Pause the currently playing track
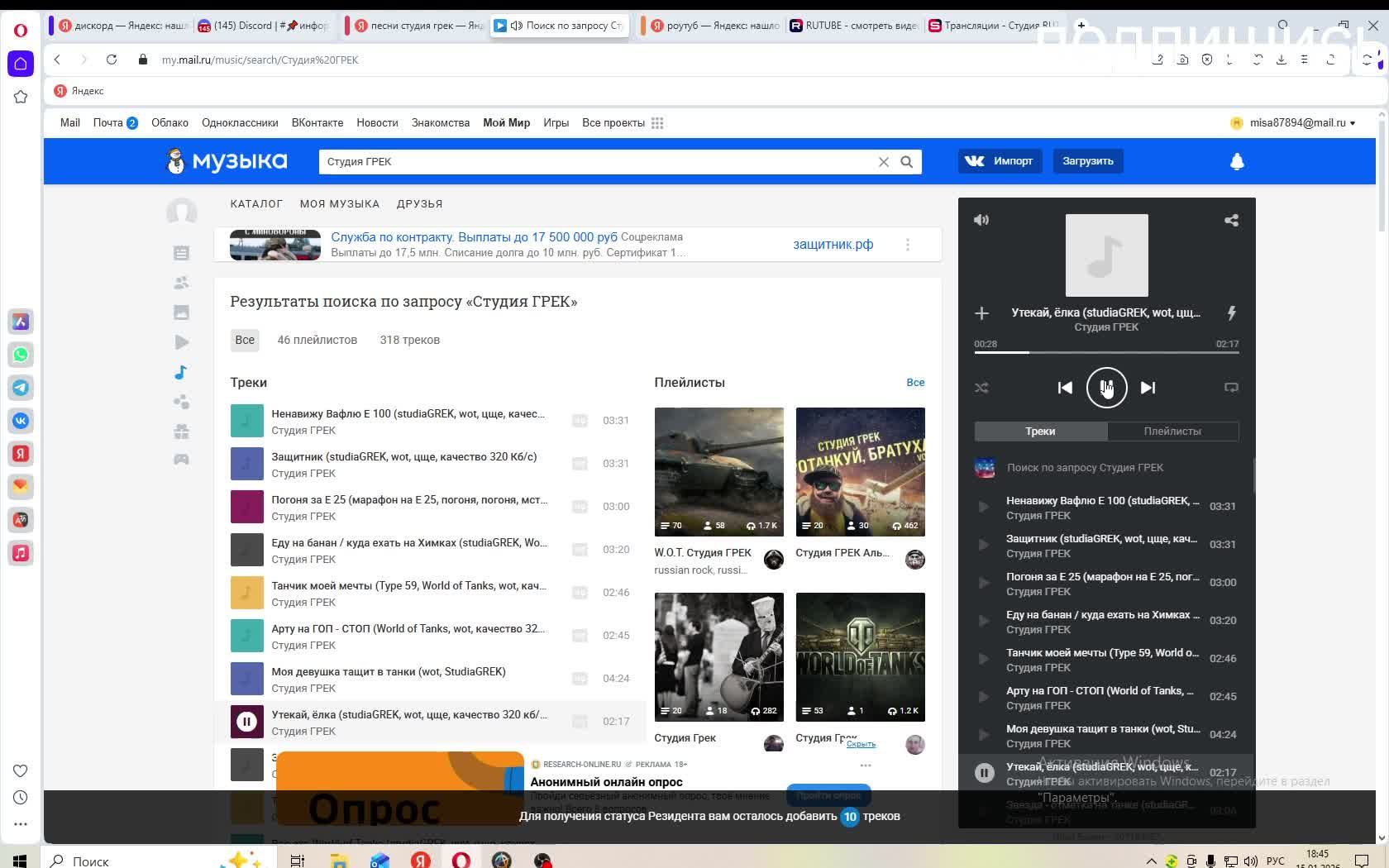Viewport: 1389px width, 868px height. pyautogui.click(x=1106, y=388)
